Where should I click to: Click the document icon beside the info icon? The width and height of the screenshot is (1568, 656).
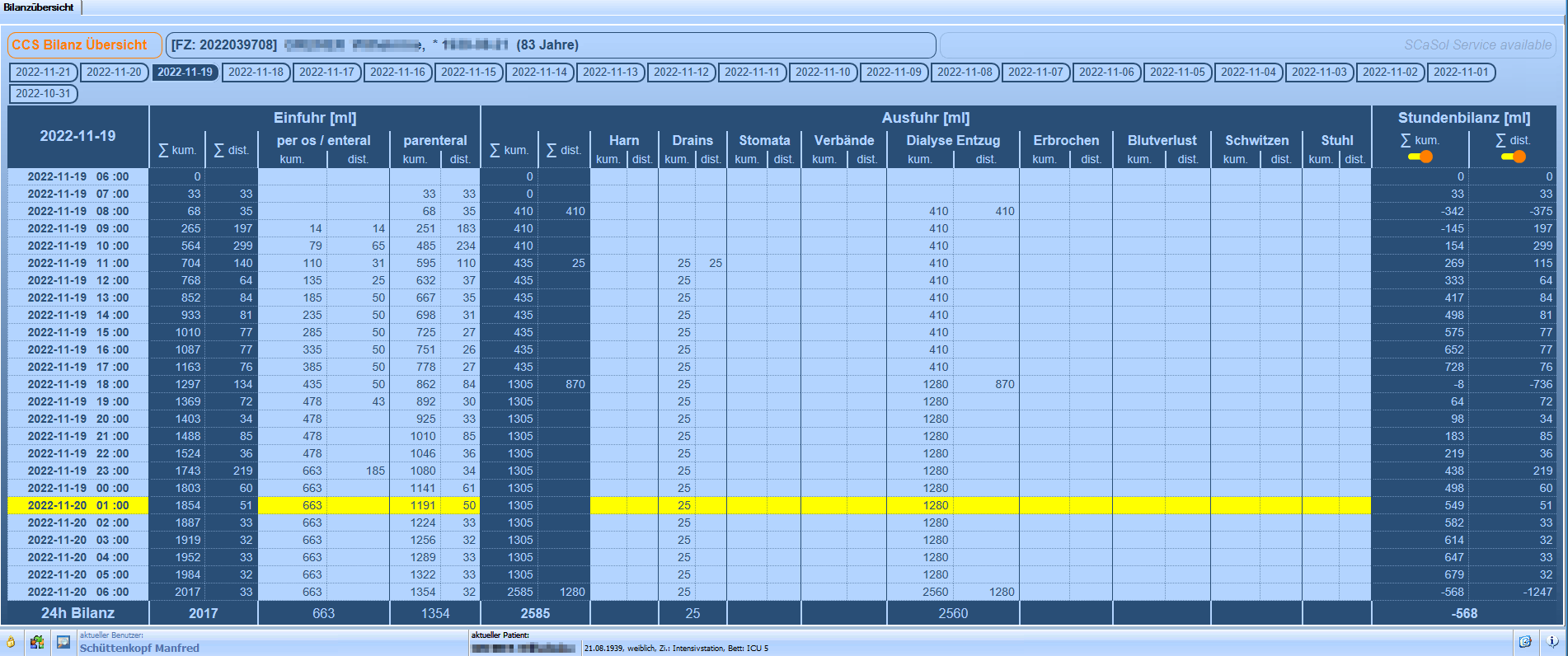click(1525, 641)
